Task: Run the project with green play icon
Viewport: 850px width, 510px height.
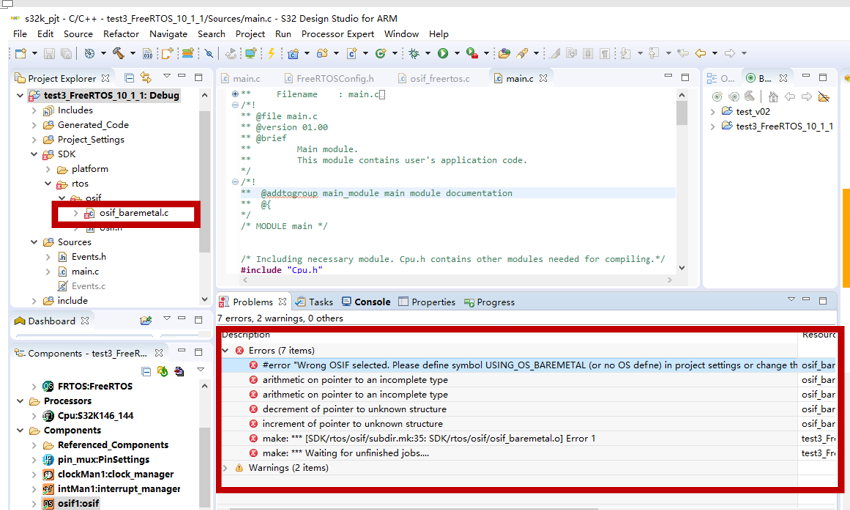Action: pyautogui.click(x=443, y=53)
